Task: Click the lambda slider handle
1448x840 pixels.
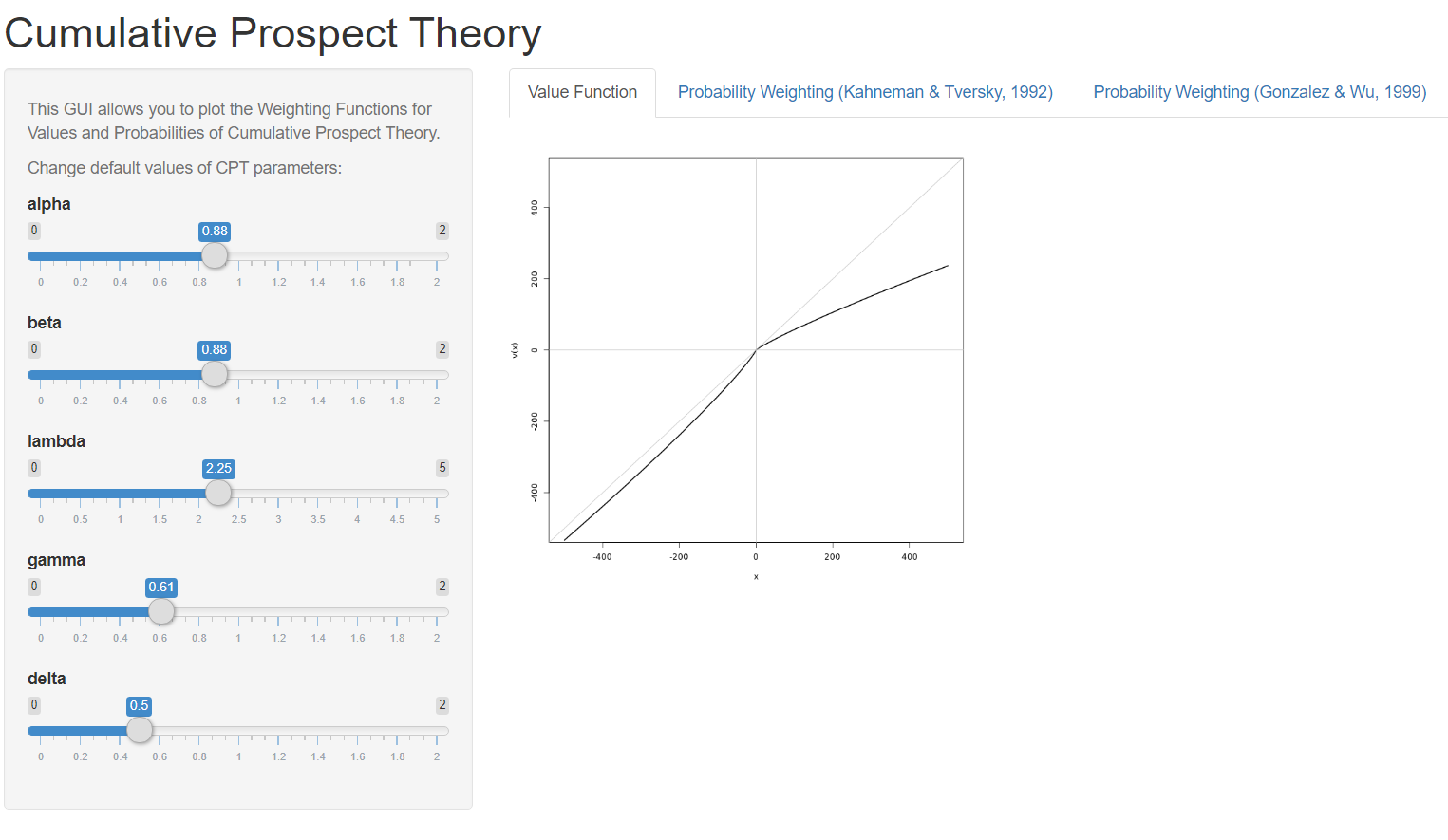Action: (x=218, y=493)
